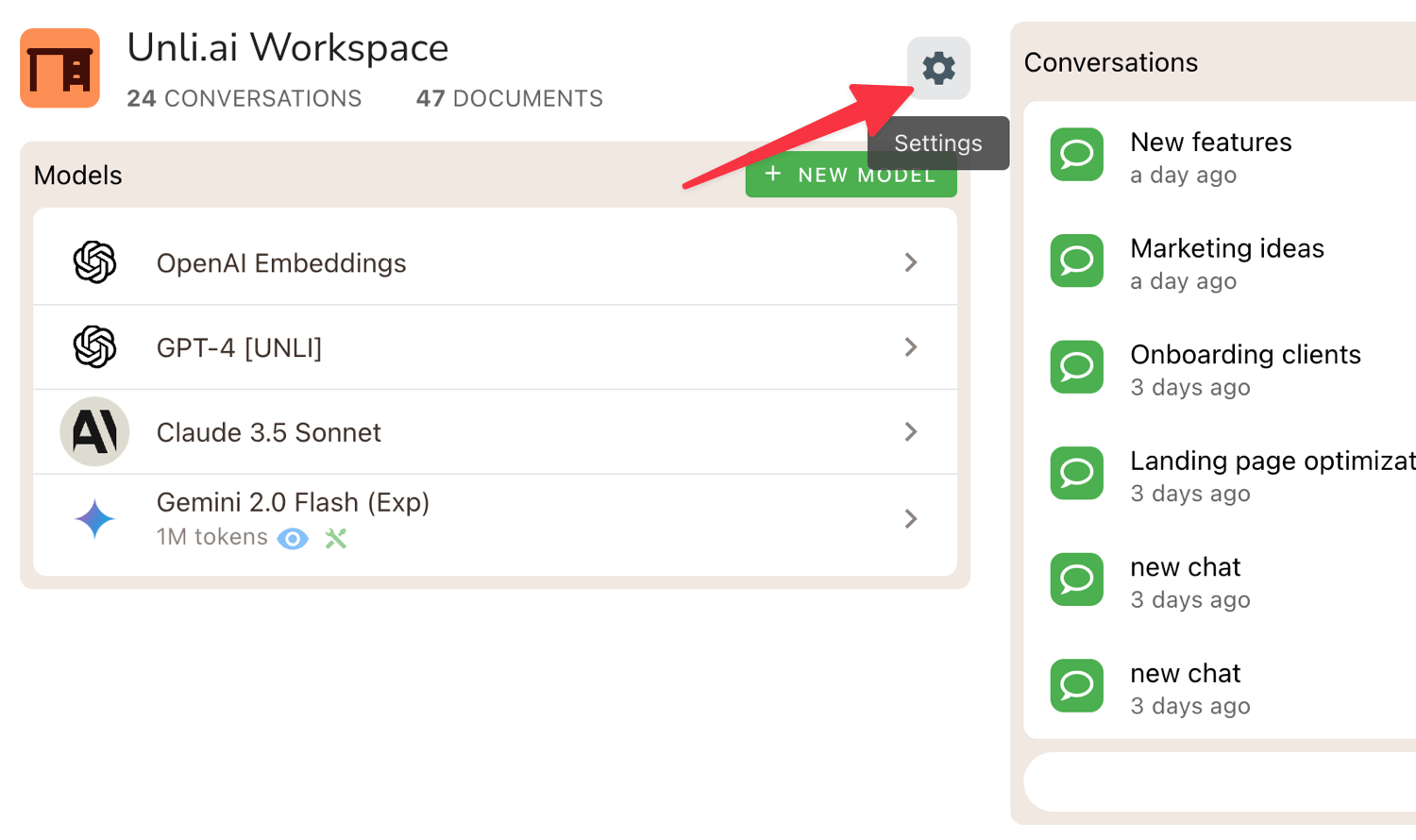
Task: Expand the GPT-4 [UNLI] row chevron
Action: coord(910,346)
